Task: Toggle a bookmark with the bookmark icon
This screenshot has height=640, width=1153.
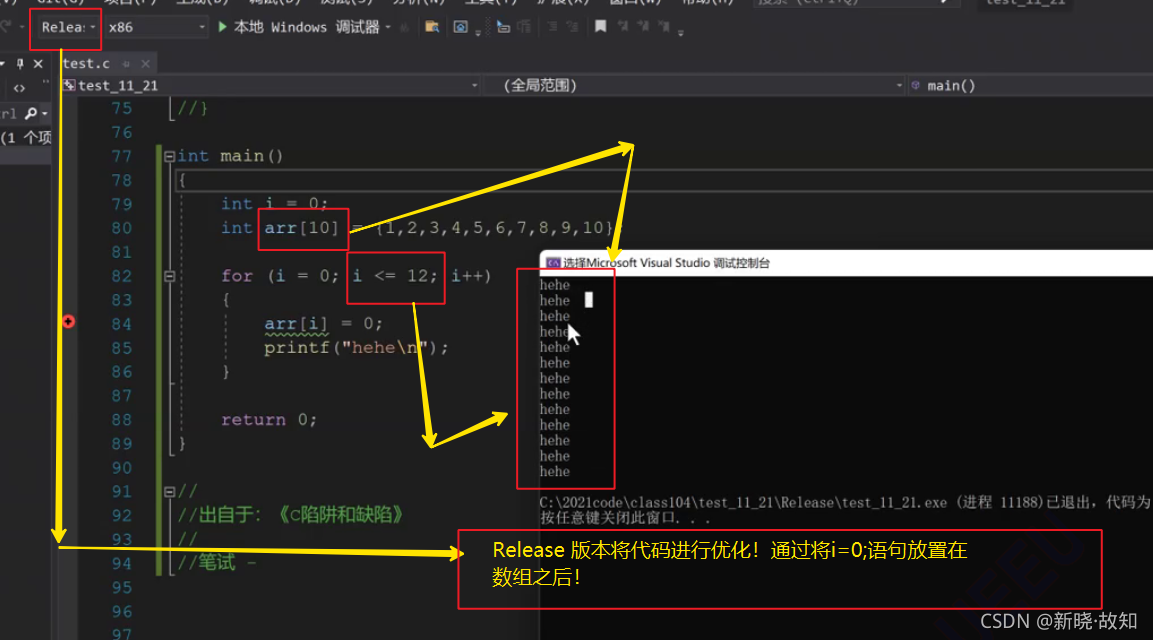Action: point(601,26)
